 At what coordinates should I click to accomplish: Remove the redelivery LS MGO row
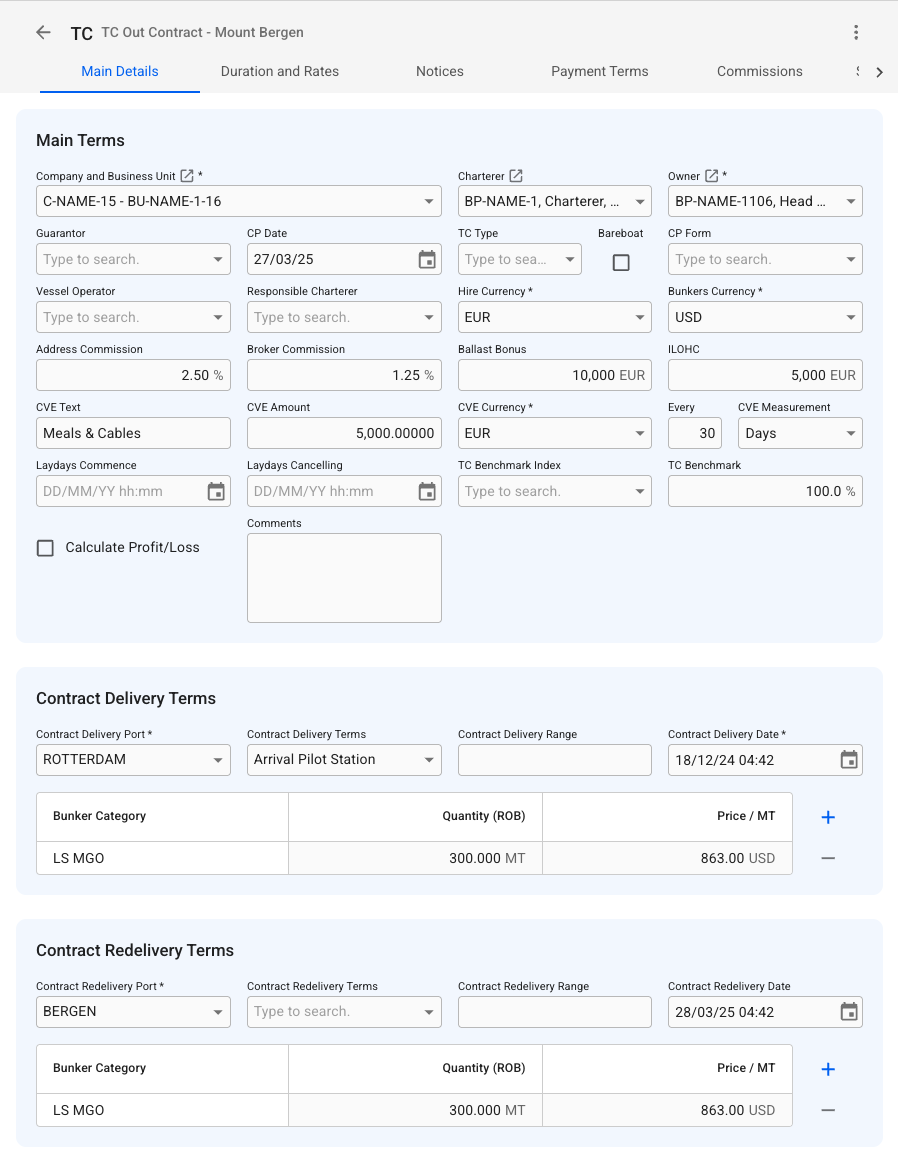(828, 1110)
